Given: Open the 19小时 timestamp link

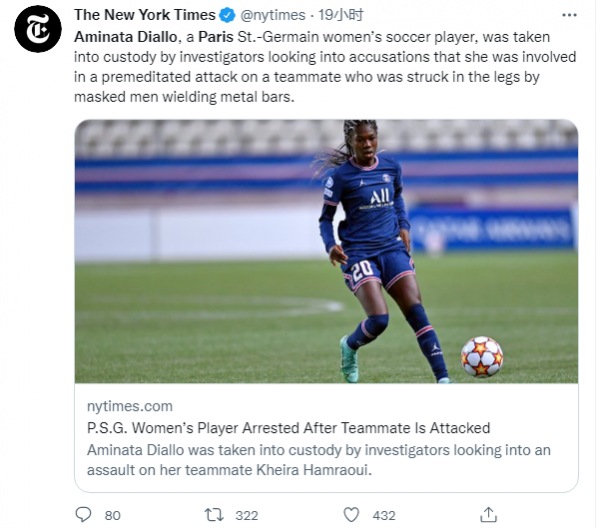Looking at the screenshot, I should 341,15.
